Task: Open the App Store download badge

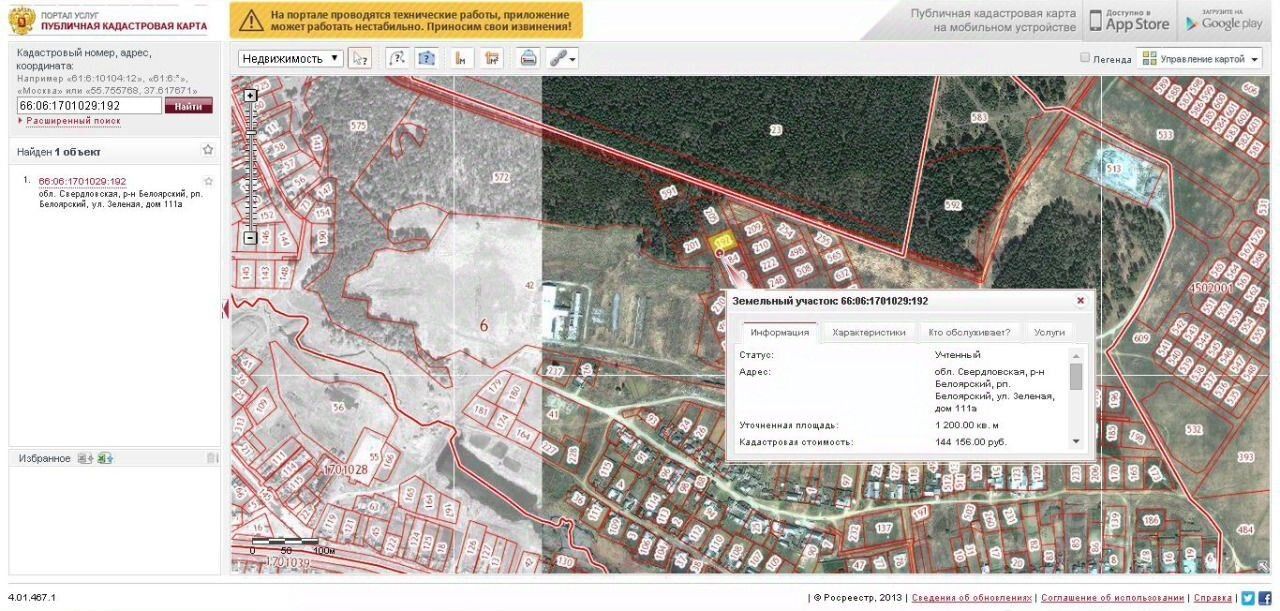Action: tap(1130, 20)
